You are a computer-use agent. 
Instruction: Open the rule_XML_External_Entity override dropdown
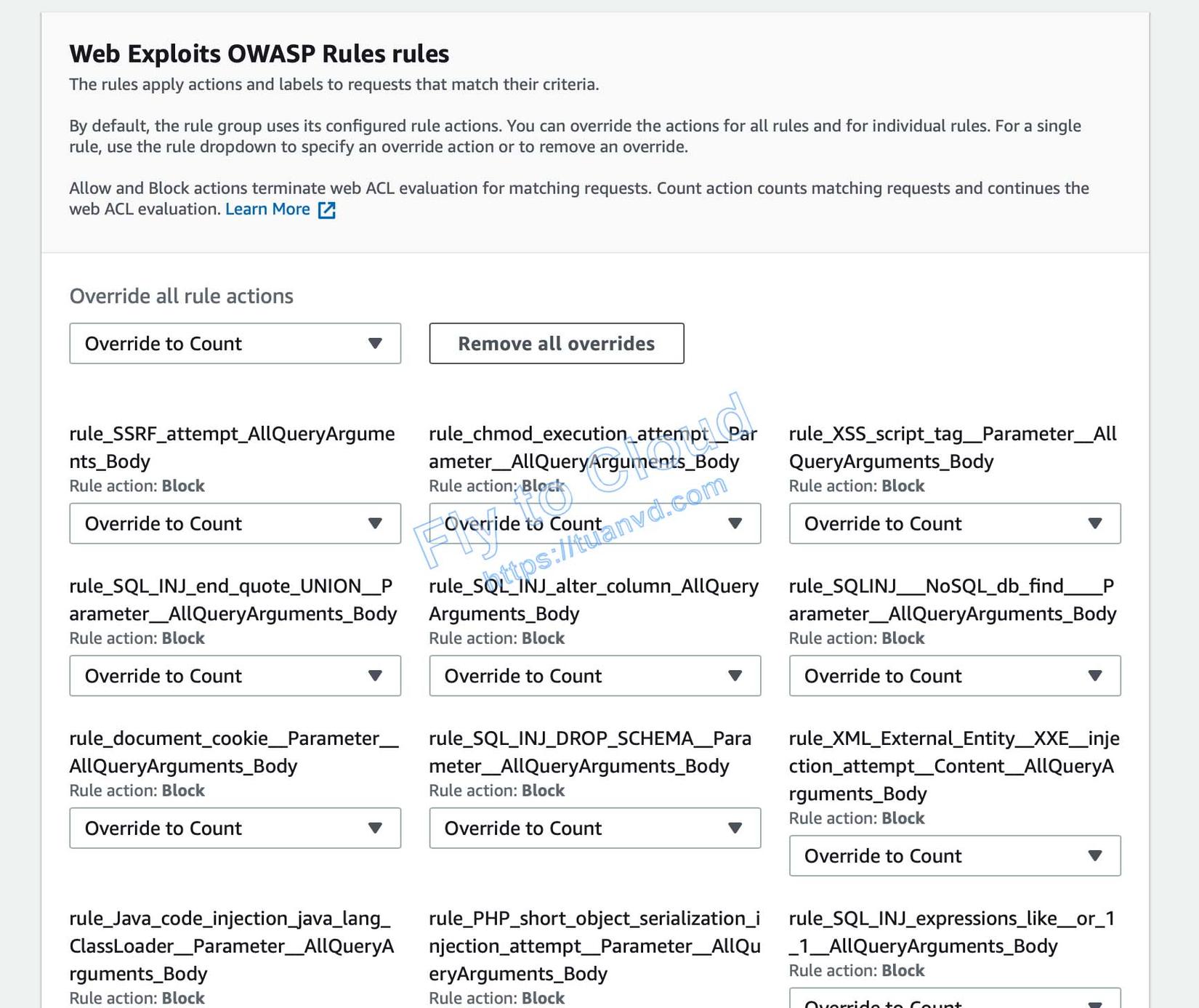tap(954, 855)
